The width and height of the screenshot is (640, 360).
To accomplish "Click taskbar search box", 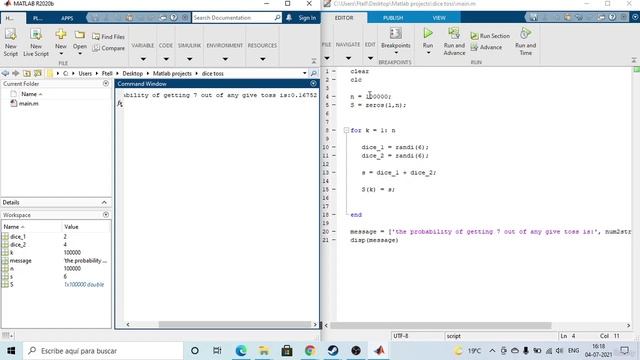I will click(103, 351).
